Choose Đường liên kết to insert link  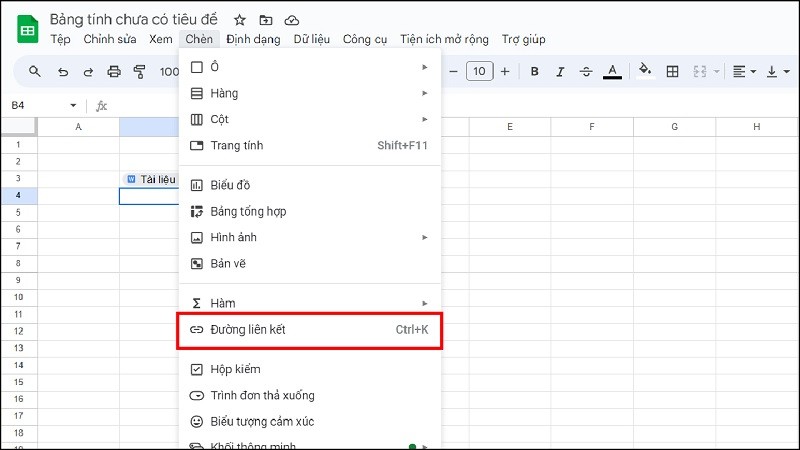pos(310,330)
